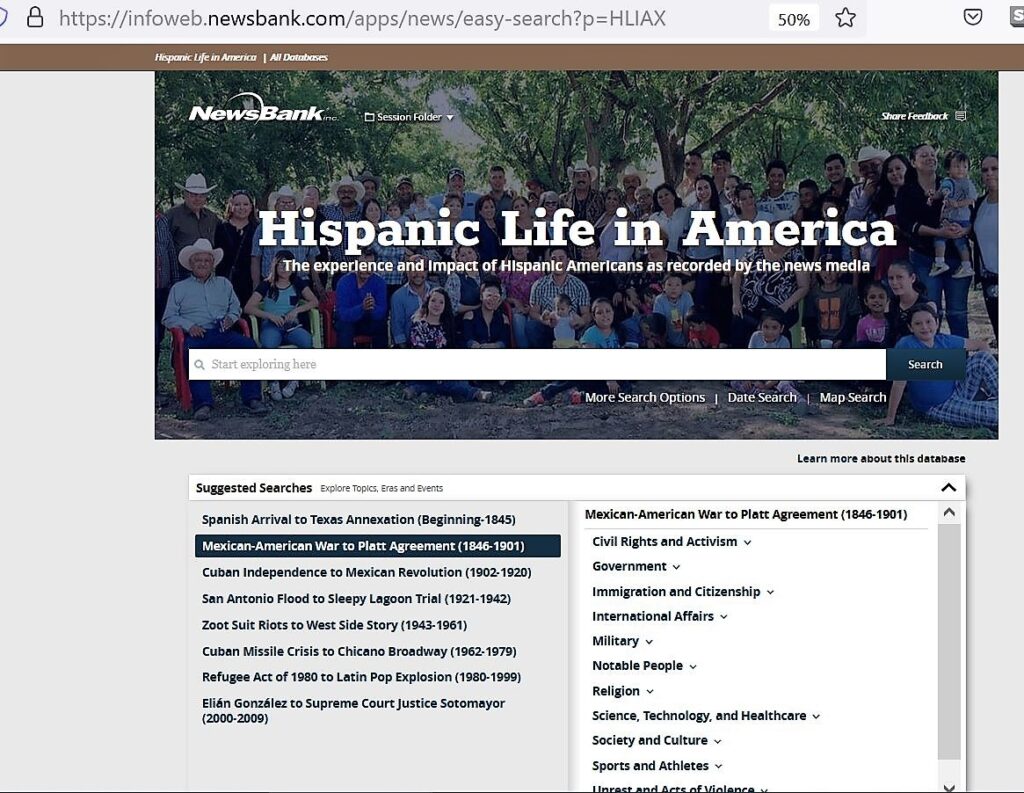Open More Search Options link

pos(644,397)
